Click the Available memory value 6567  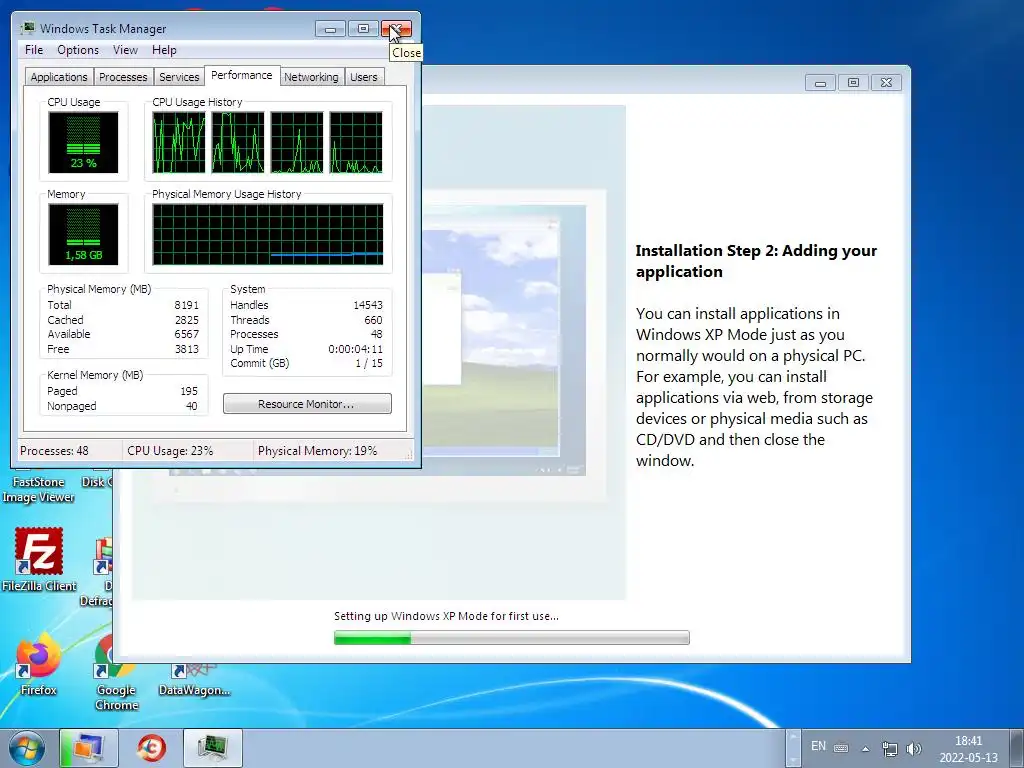coord(186,334)
